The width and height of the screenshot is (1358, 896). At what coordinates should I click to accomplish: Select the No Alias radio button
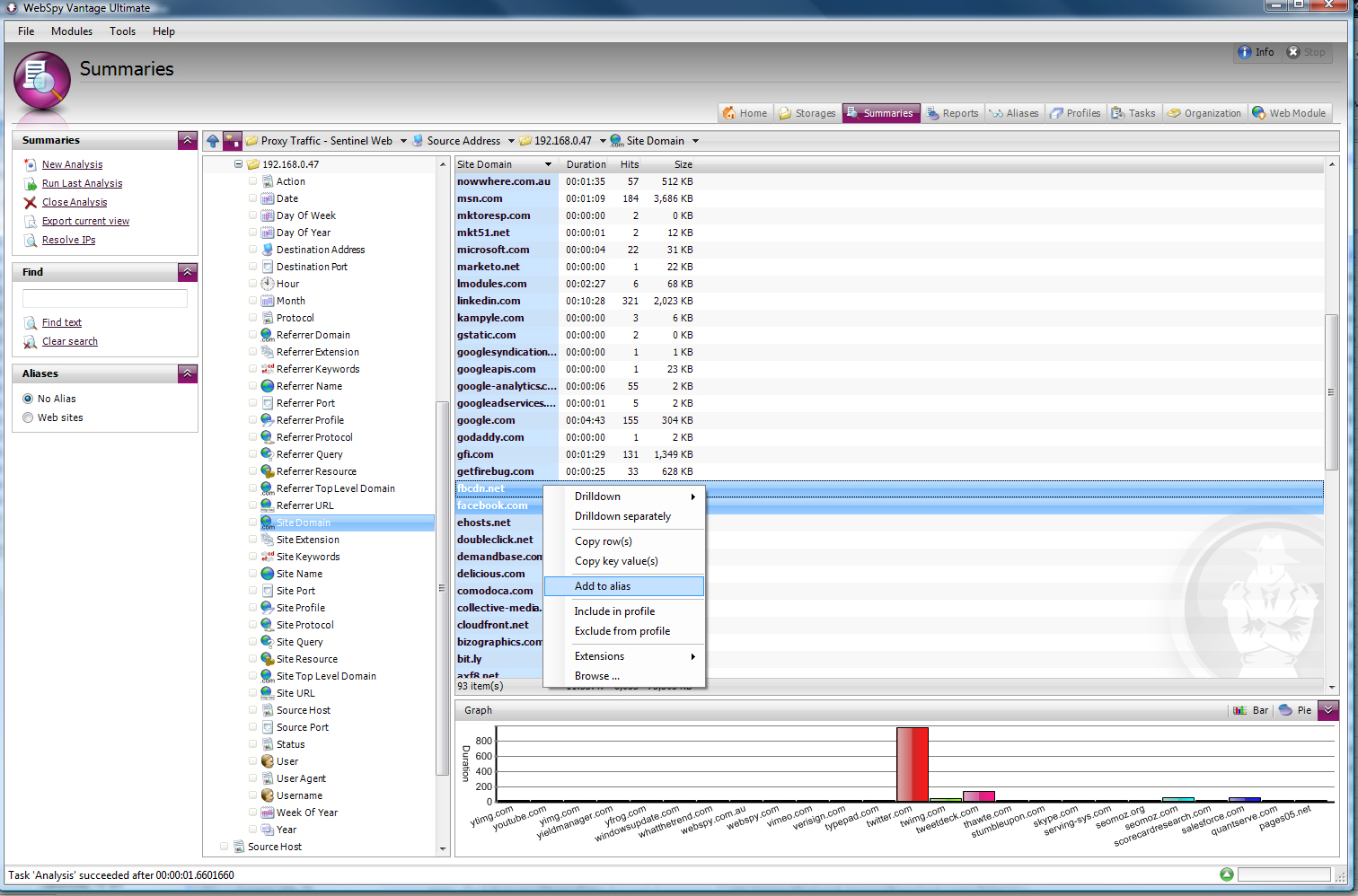28,399
